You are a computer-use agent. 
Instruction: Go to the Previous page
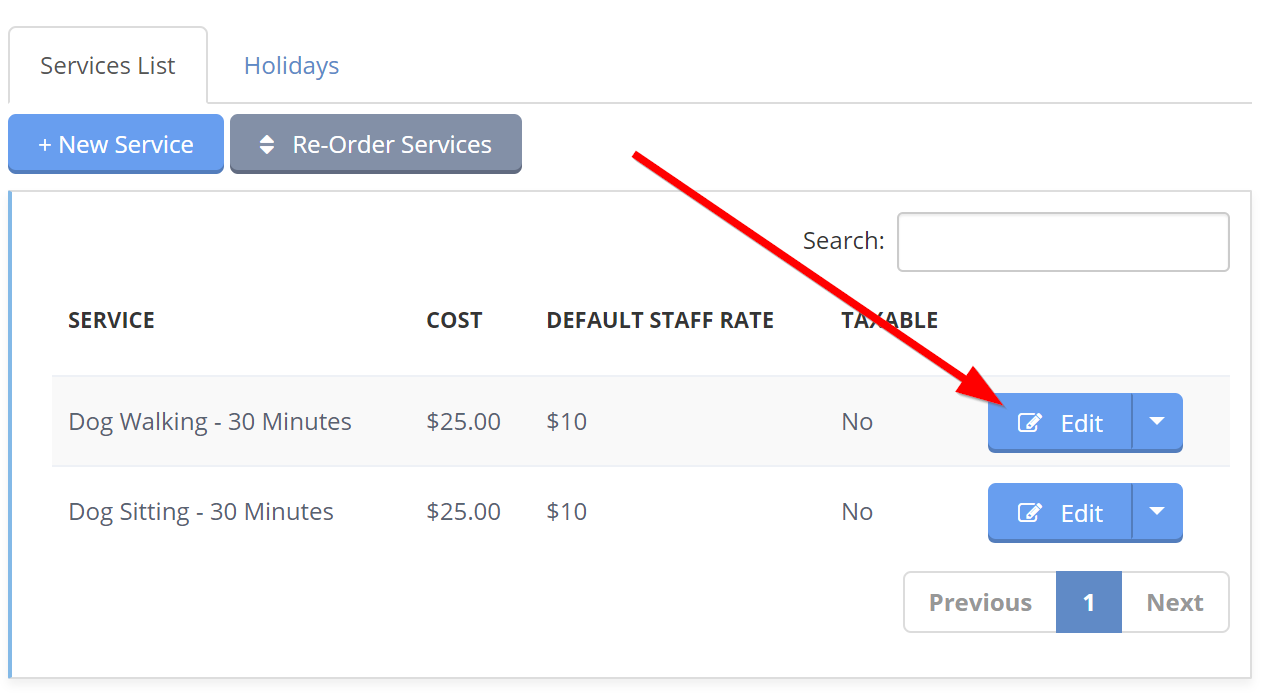[x=980, y=602]
